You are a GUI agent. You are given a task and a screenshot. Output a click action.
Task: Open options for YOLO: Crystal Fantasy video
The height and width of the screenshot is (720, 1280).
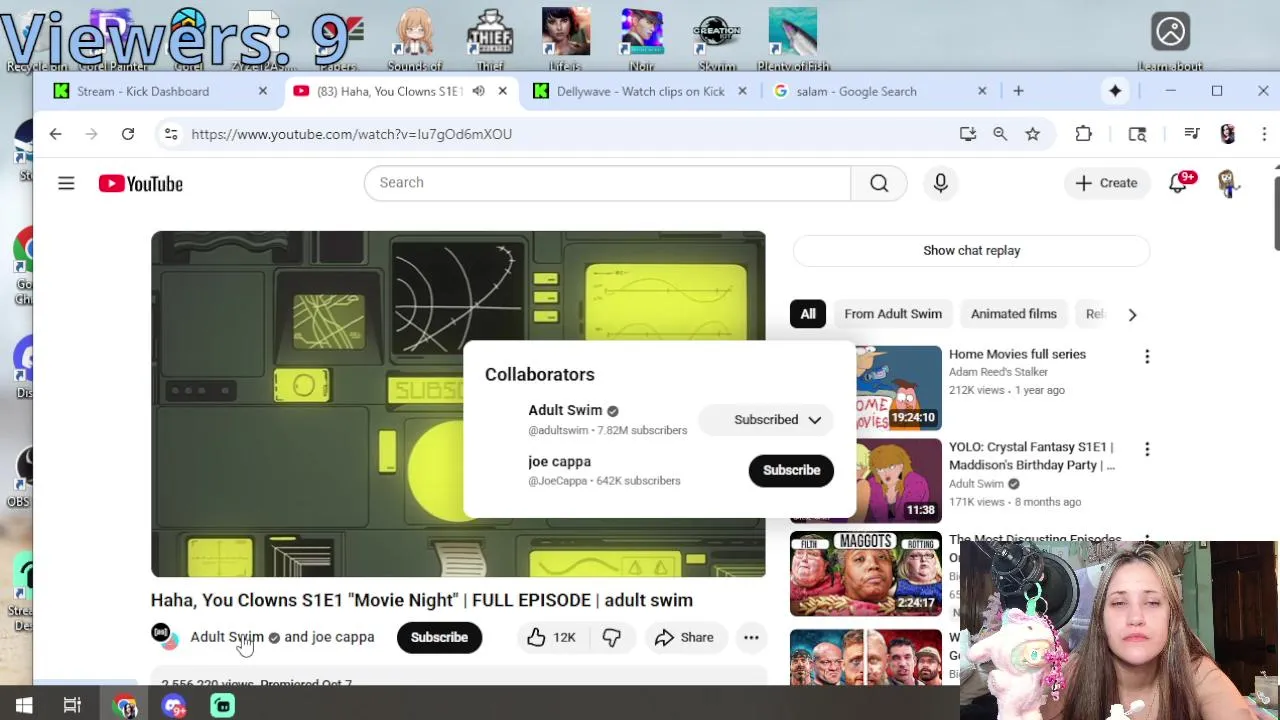pos(1147,449)
